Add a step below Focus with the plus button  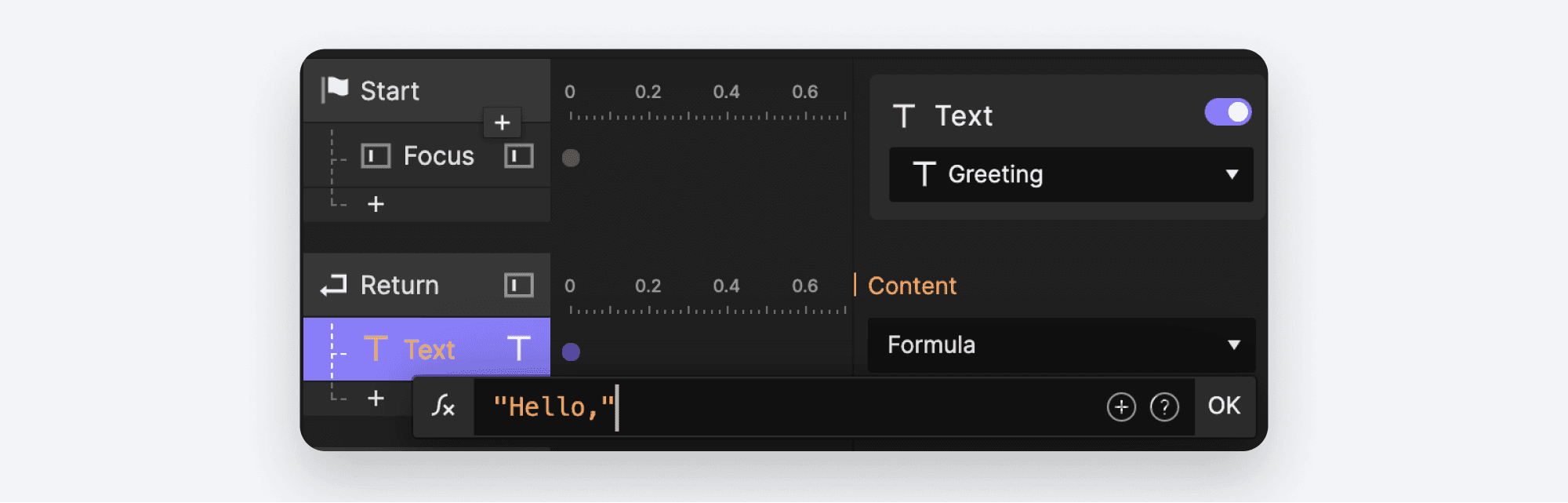click(376, 204)
